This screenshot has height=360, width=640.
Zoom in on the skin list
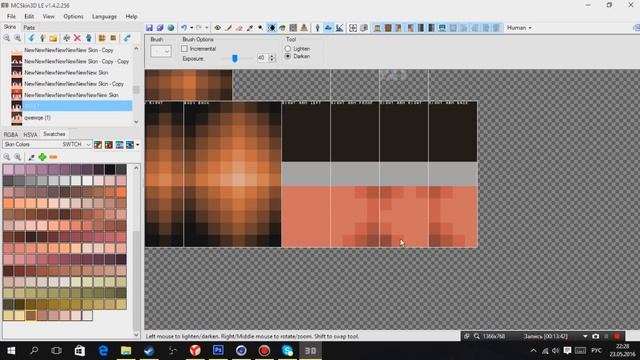click(18, 38)
